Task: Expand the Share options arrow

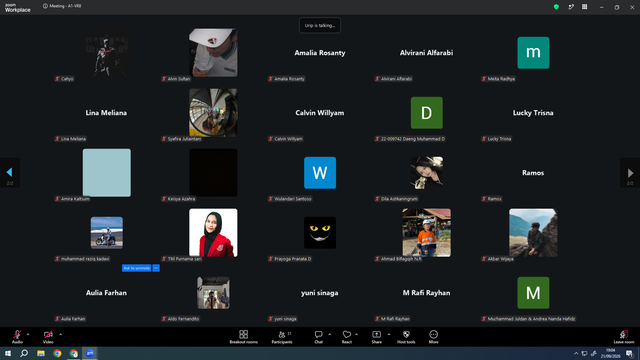Action: 389,334
